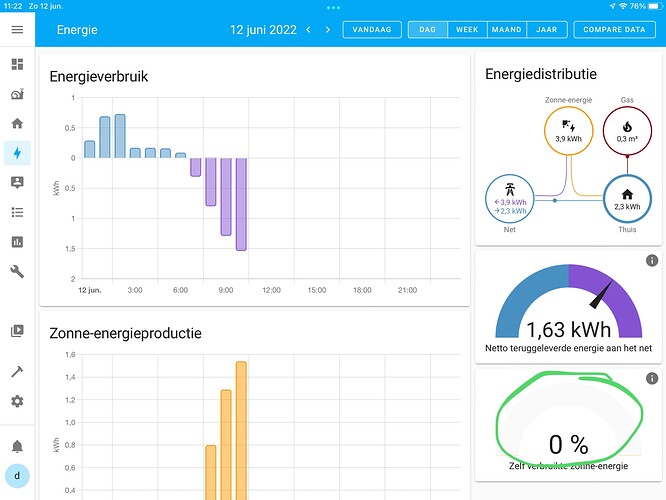Switch to JAAR view
The image size is (666, 500).
click(547, 30)
